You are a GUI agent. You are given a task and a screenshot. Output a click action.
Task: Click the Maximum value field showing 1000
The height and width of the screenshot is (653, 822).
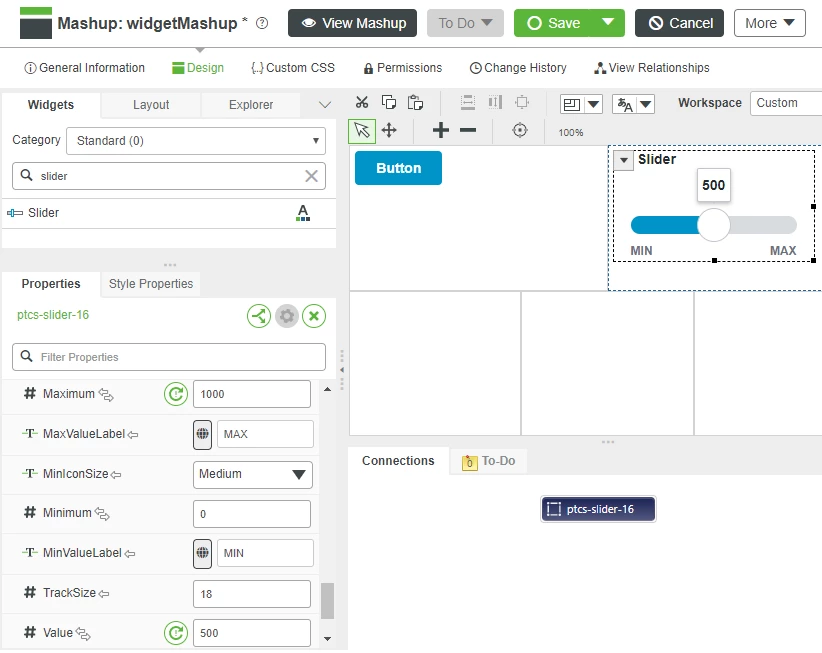(x=252, y=394)
